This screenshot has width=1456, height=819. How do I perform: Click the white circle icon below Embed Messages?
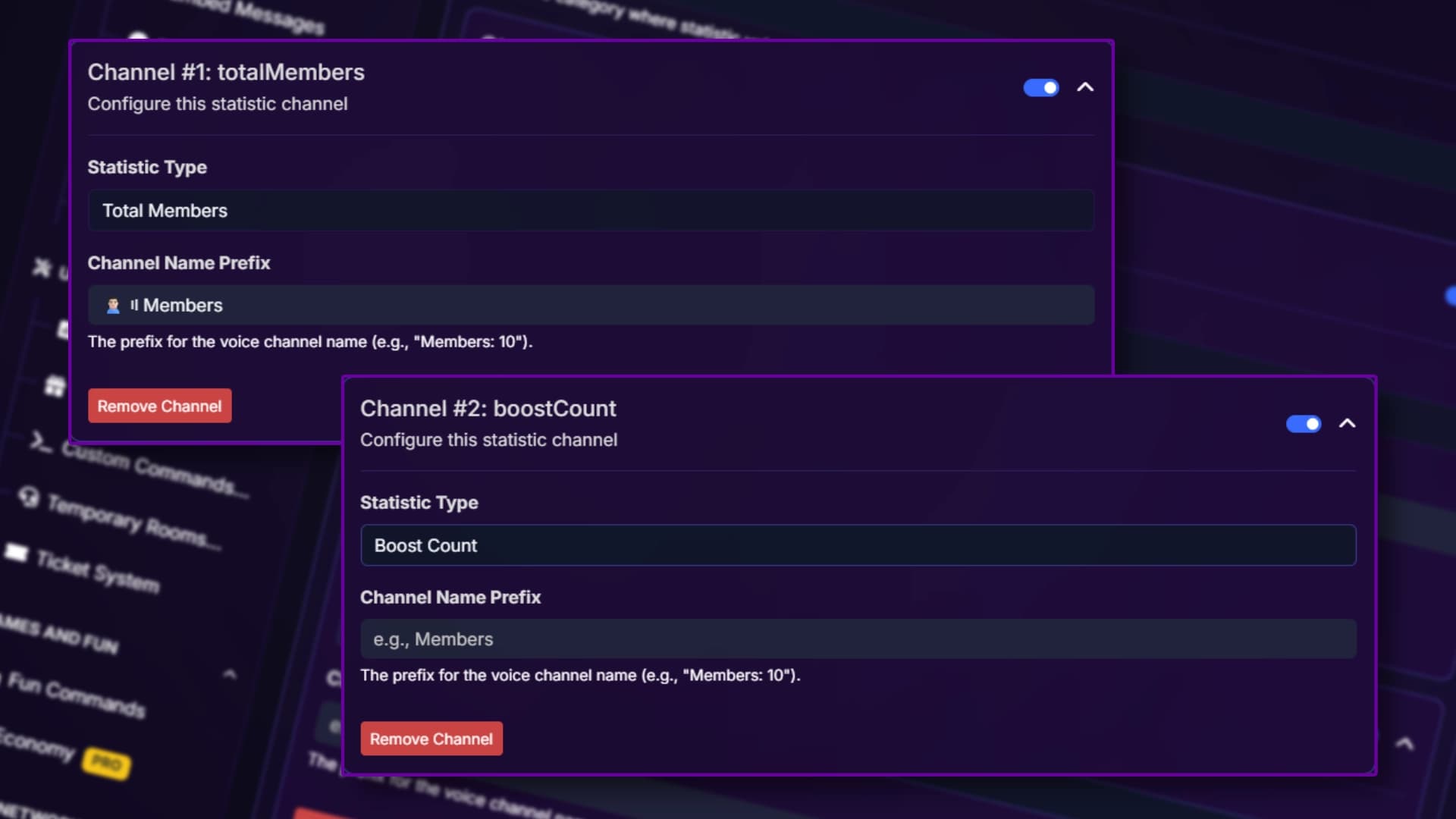pyautogui.click(x=140, y=36)
